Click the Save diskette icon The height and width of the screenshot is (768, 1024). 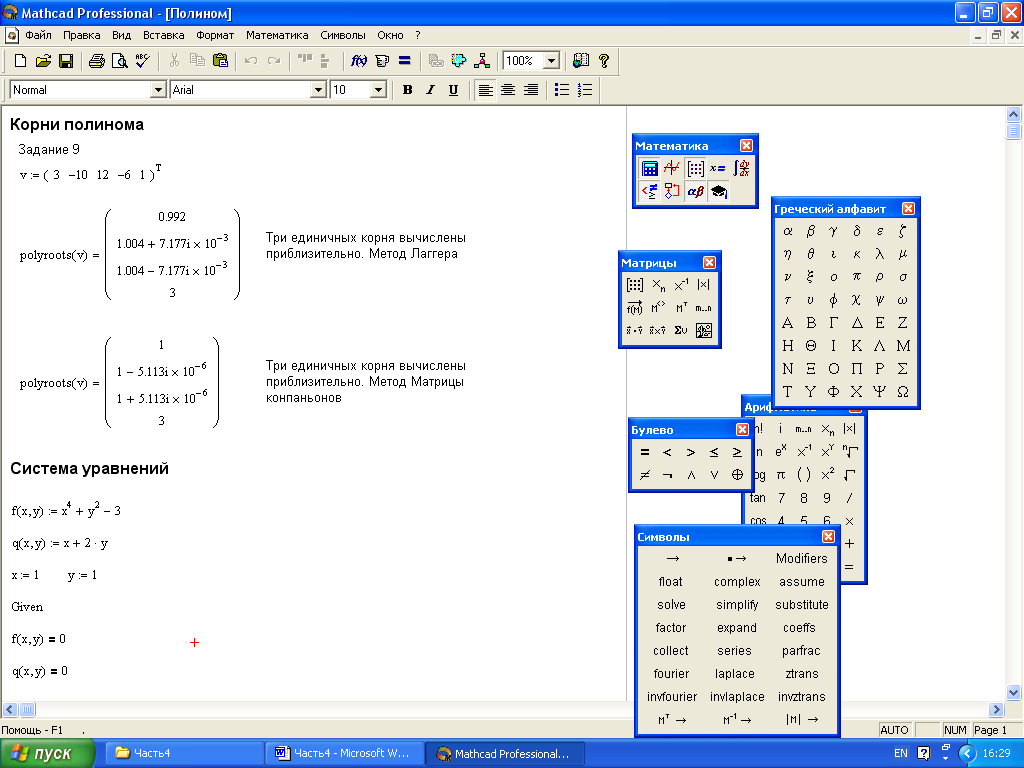point(66,61)
